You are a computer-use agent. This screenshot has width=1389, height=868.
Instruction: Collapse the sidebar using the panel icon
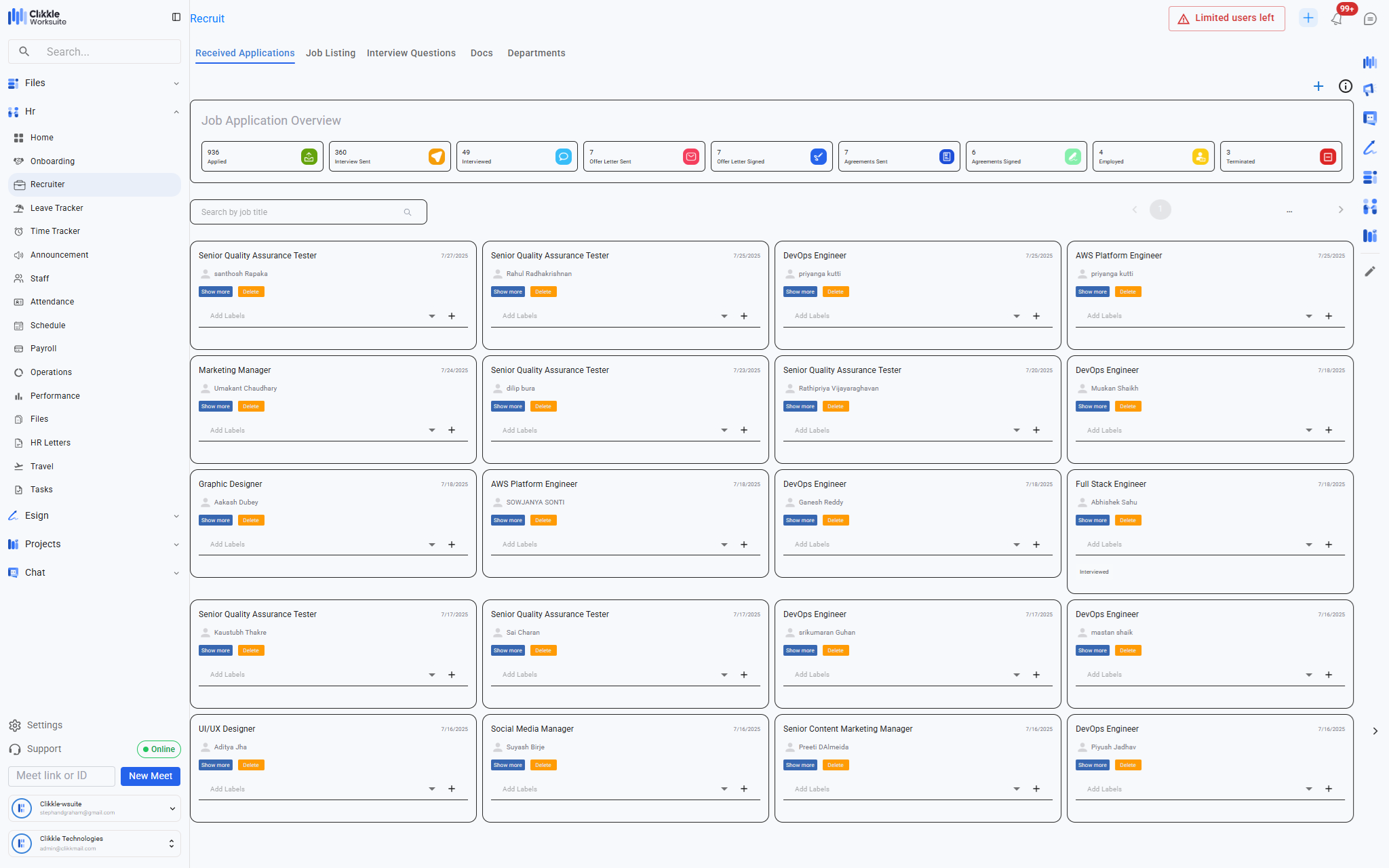(176, 17)
